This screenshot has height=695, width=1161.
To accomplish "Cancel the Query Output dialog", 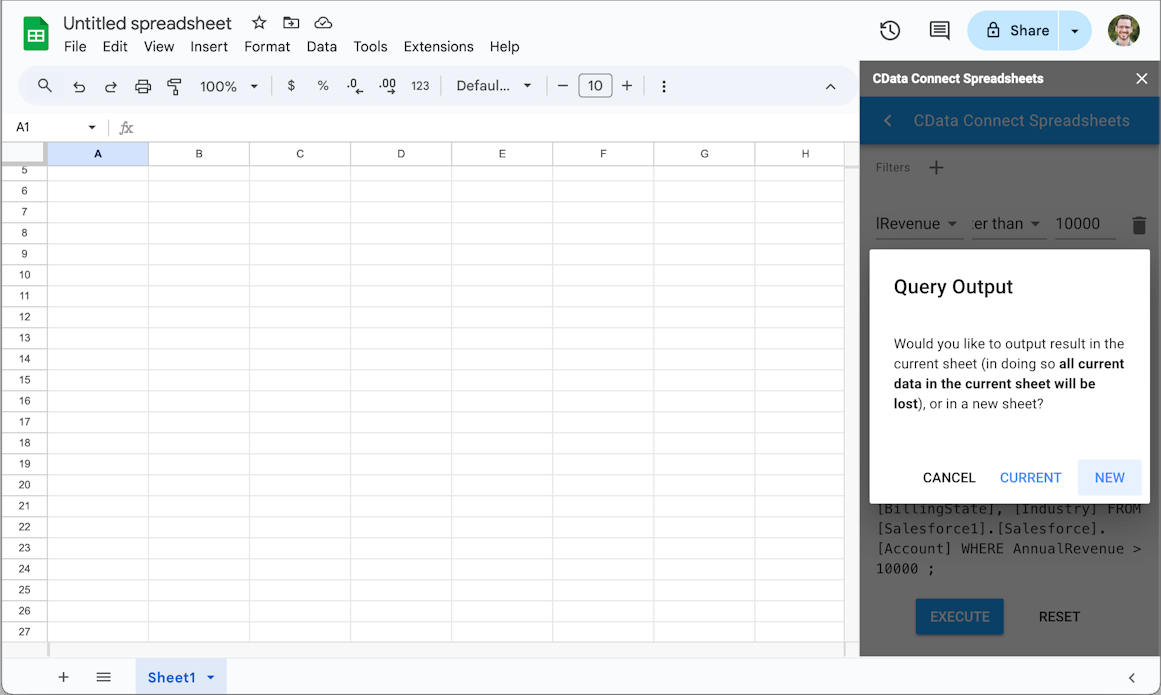I will (948, 478).
